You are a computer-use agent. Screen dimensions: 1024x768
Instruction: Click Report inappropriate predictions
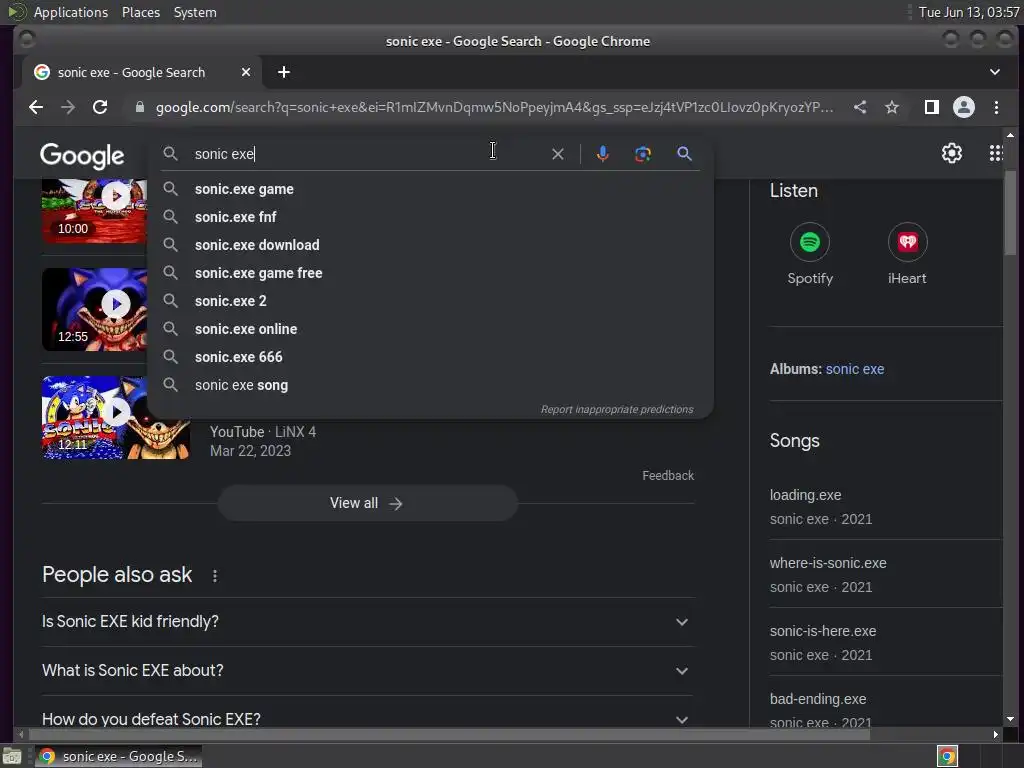point(616,409)
